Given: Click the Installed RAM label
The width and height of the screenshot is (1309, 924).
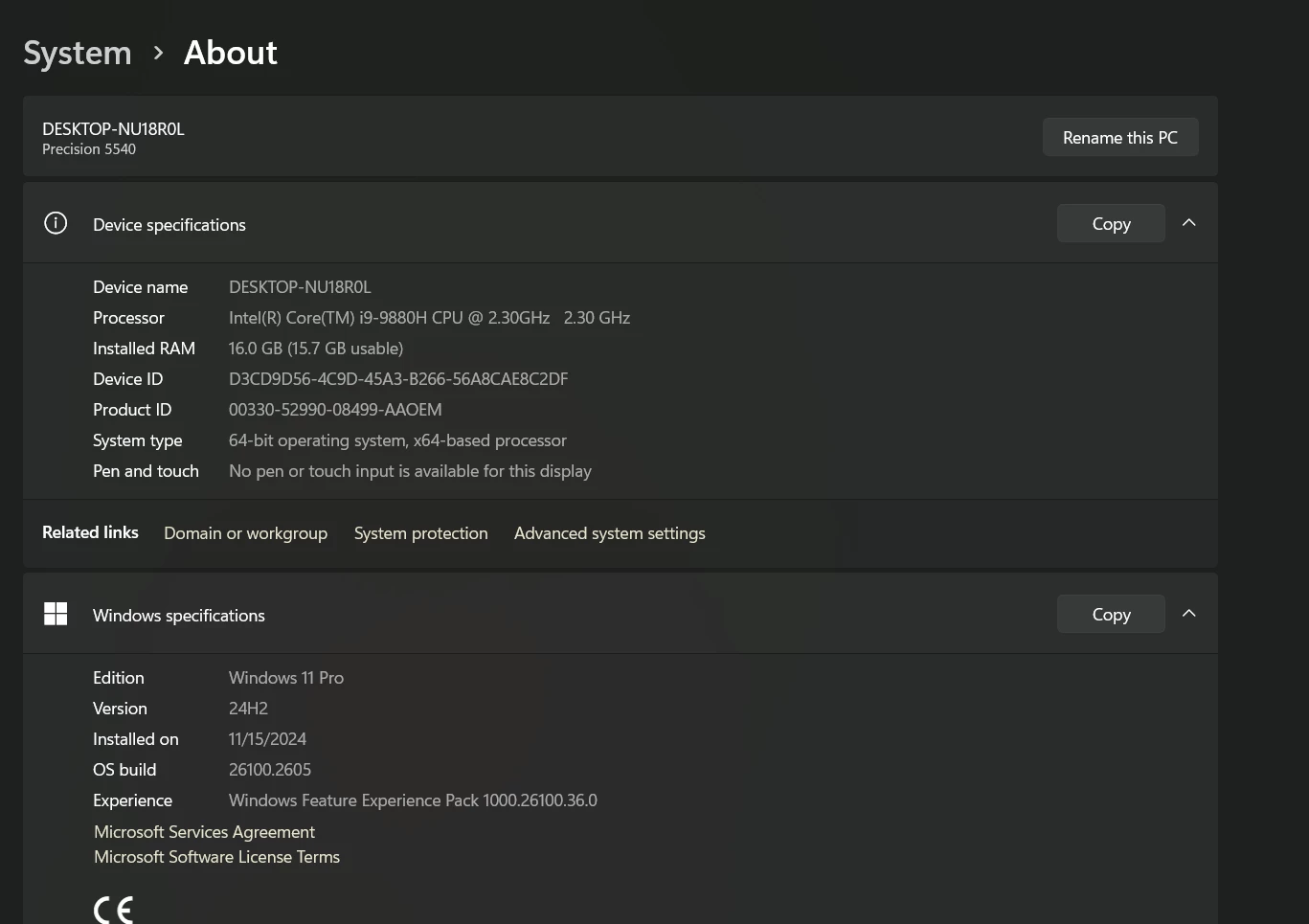Looking at the screenshot, I should [144, 349].
